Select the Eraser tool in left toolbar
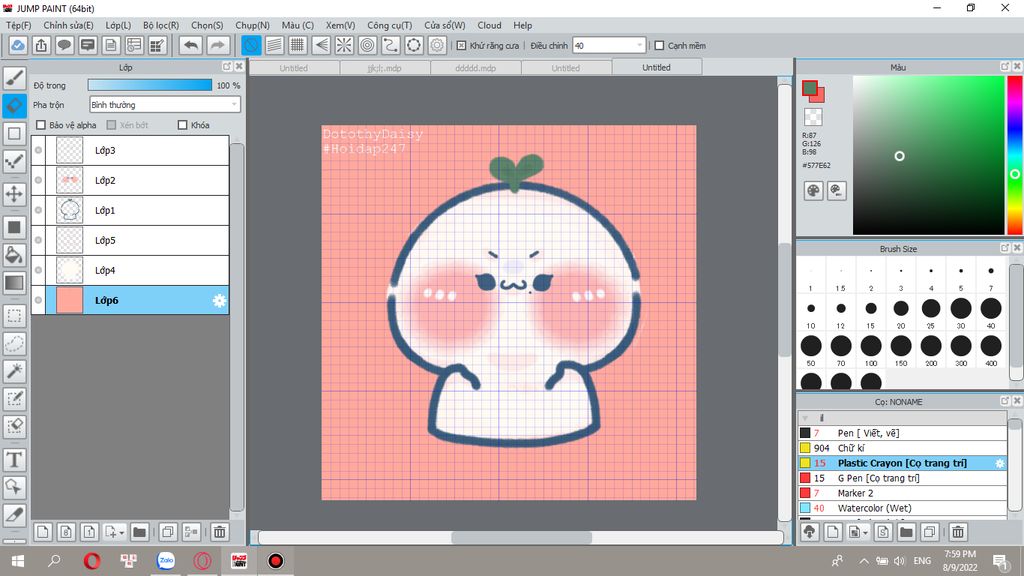 (14, 105)
